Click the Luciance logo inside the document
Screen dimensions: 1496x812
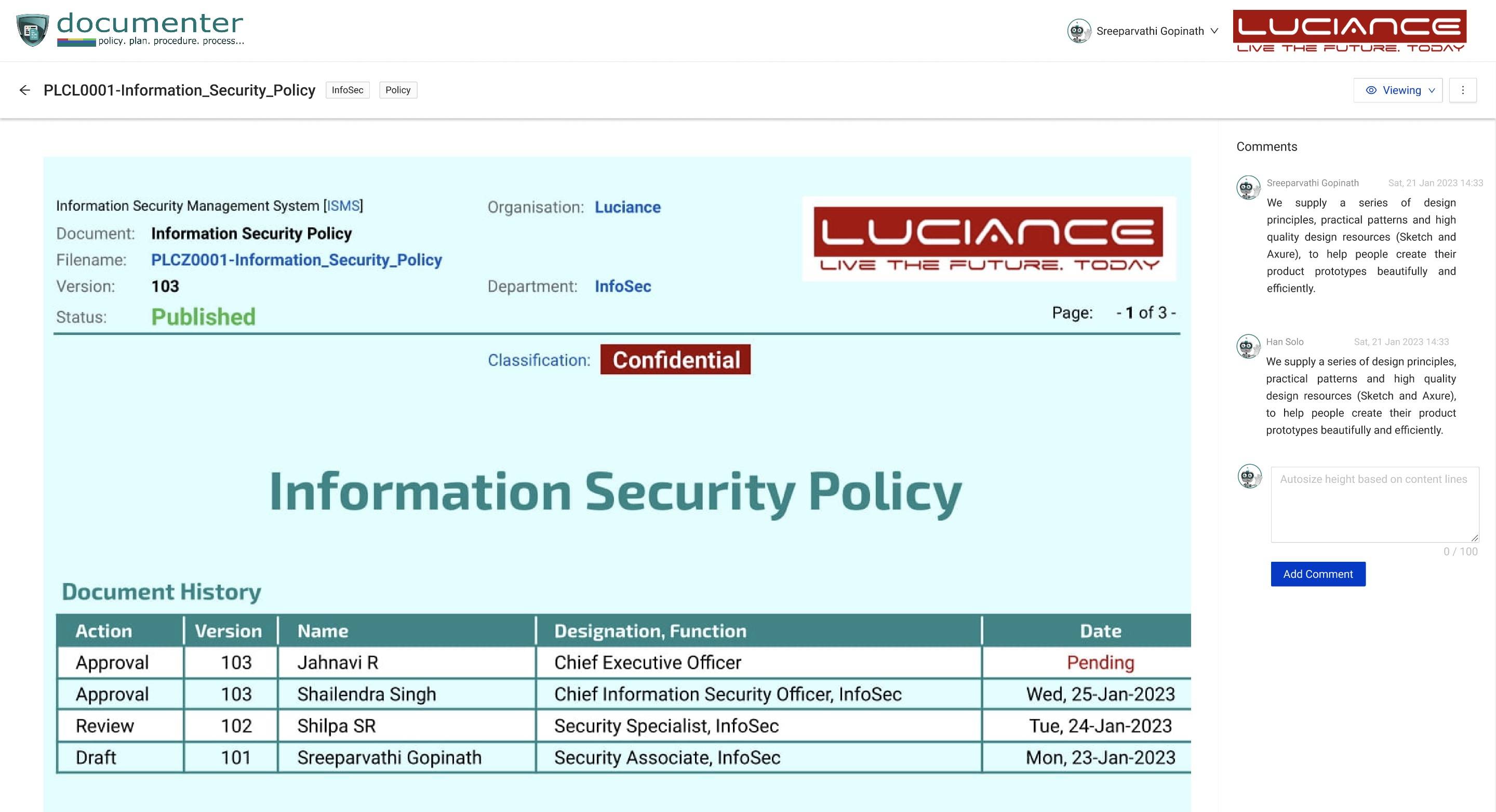click(x=989, y=239)
